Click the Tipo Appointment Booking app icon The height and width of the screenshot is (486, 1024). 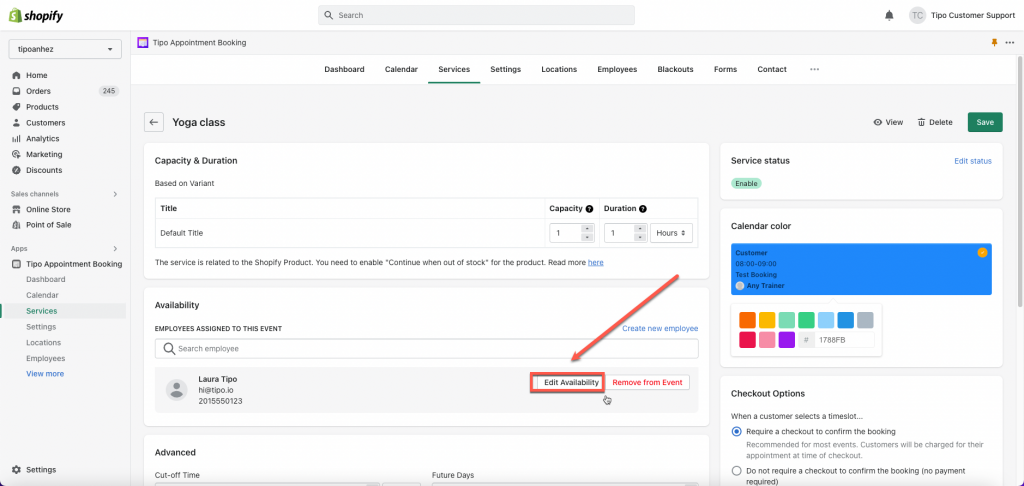(142, 42)
